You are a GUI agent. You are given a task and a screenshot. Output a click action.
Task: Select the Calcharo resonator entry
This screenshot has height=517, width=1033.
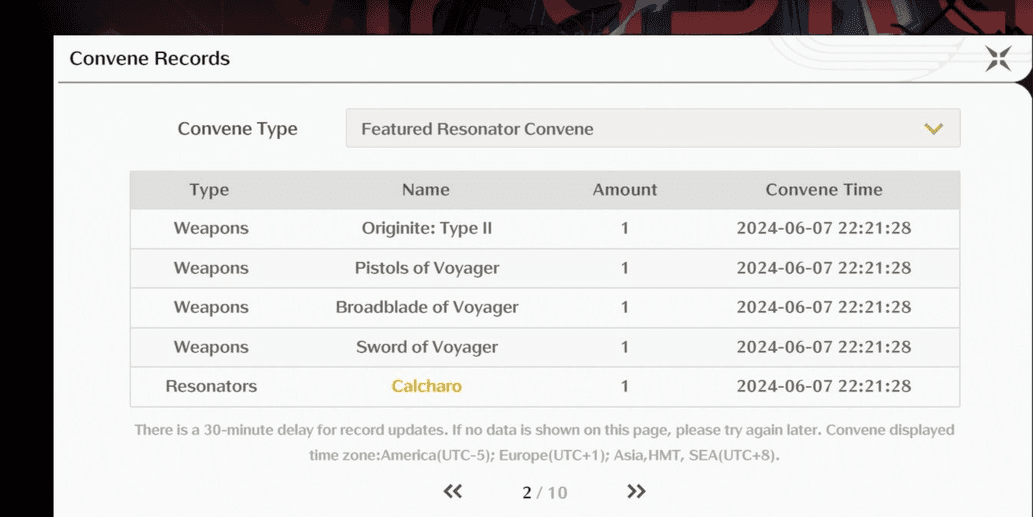426,386
